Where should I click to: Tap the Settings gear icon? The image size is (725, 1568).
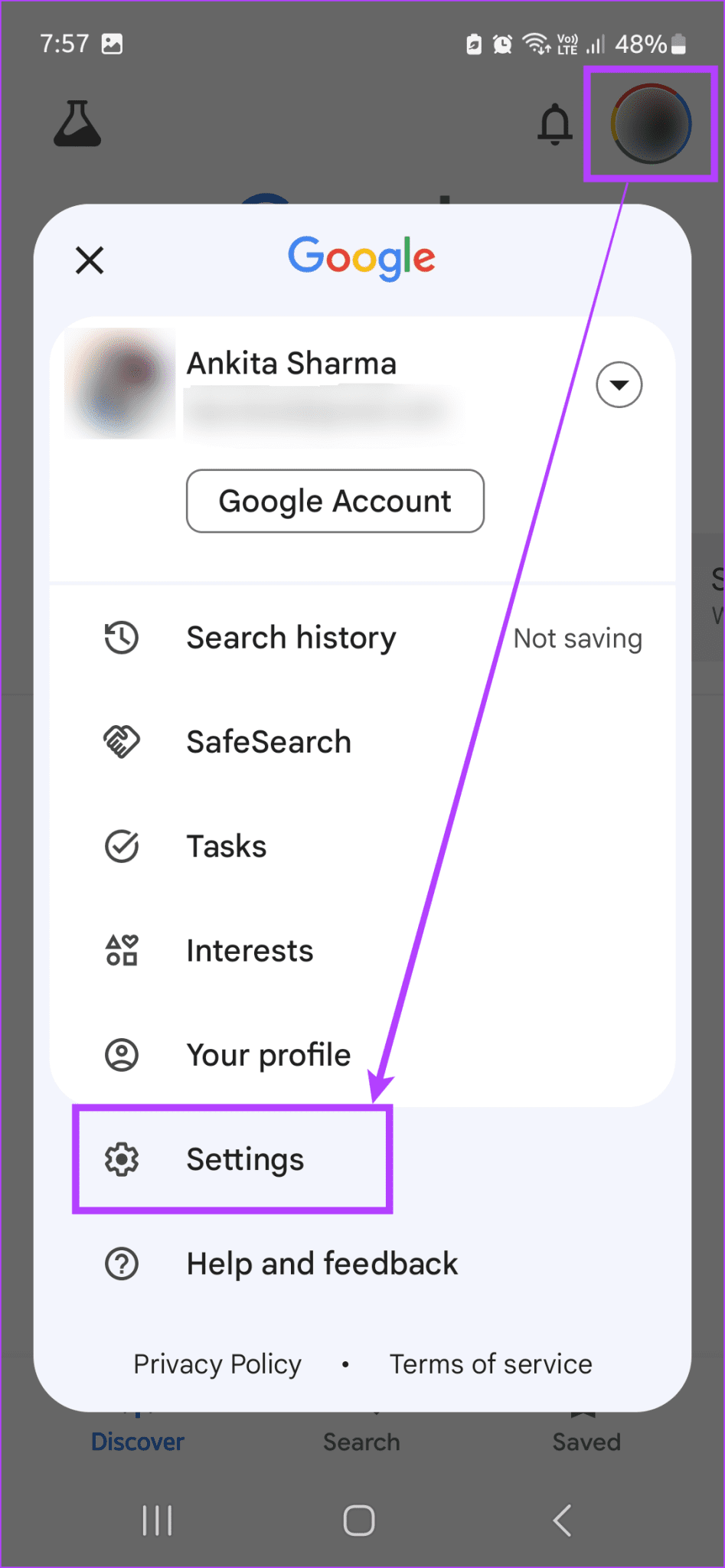point(122,1159)
